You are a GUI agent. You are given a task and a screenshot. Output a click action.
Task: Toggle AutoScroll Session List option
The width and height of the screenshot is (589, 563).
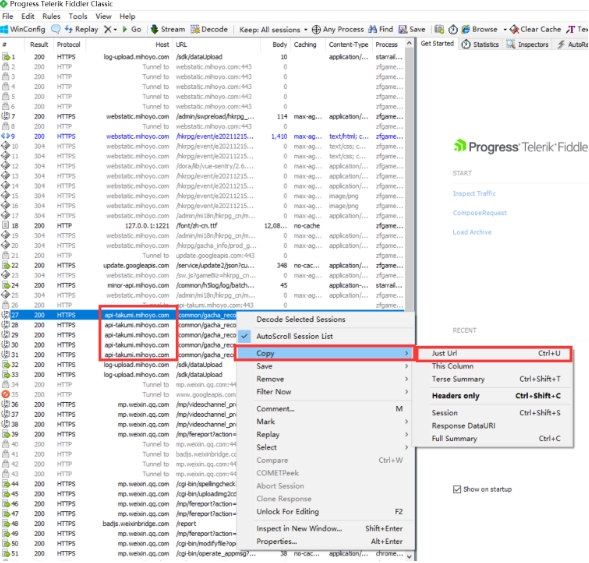tap(294, 337)
